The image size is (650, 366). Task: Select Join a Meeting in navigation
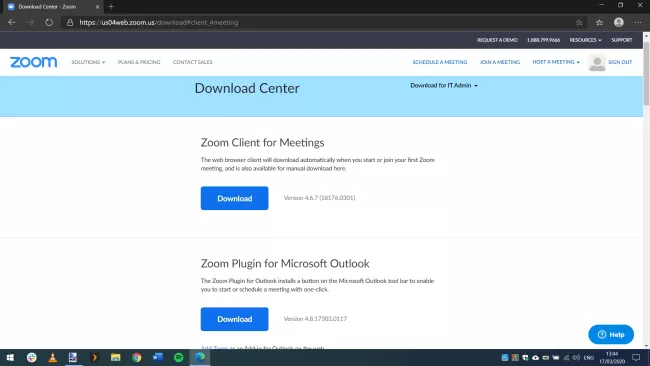(x=500, y=62)
